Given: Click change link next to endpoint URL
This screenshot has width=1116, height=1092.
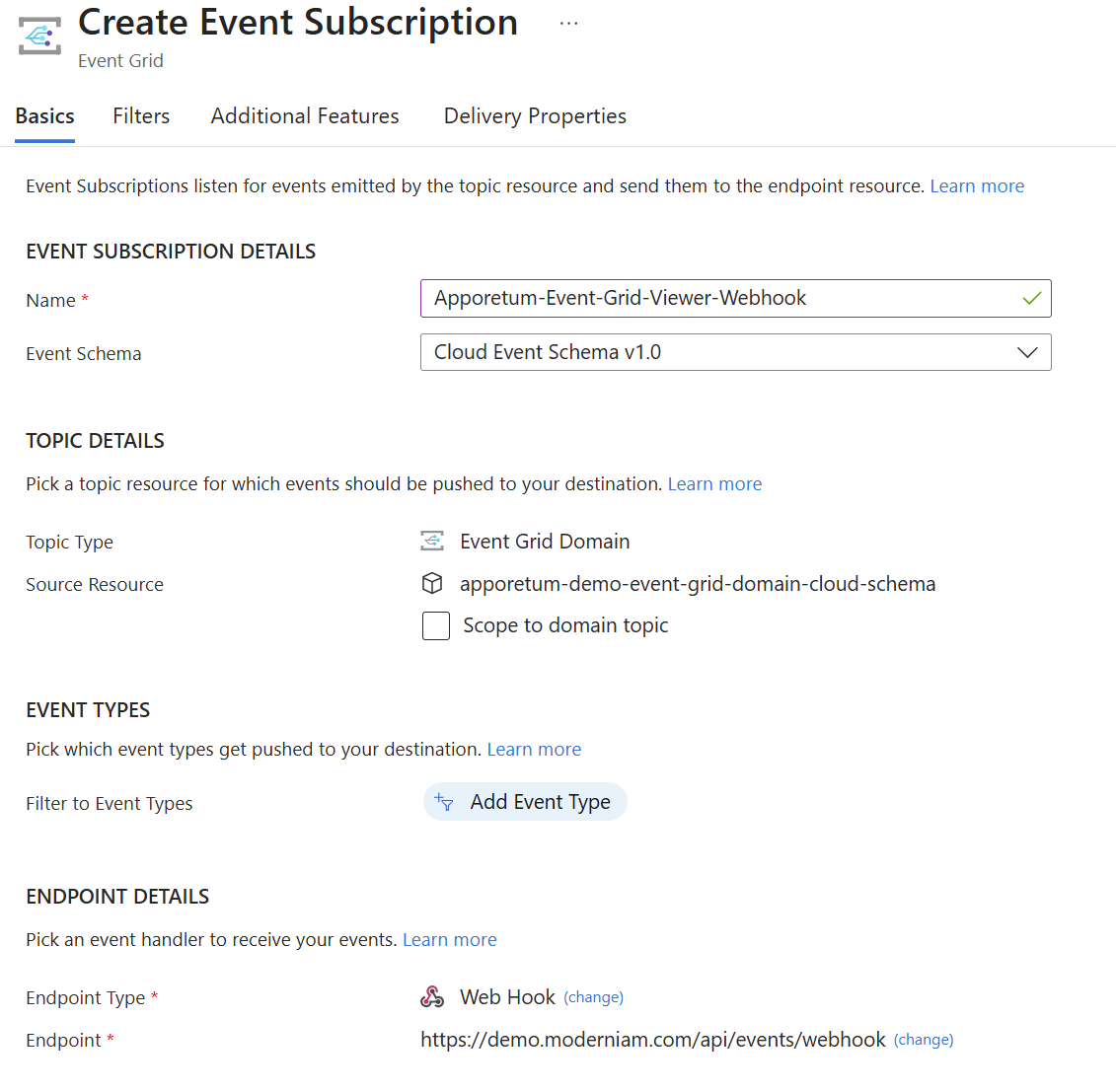Looking at the screenshot, I should point(924,1040).
